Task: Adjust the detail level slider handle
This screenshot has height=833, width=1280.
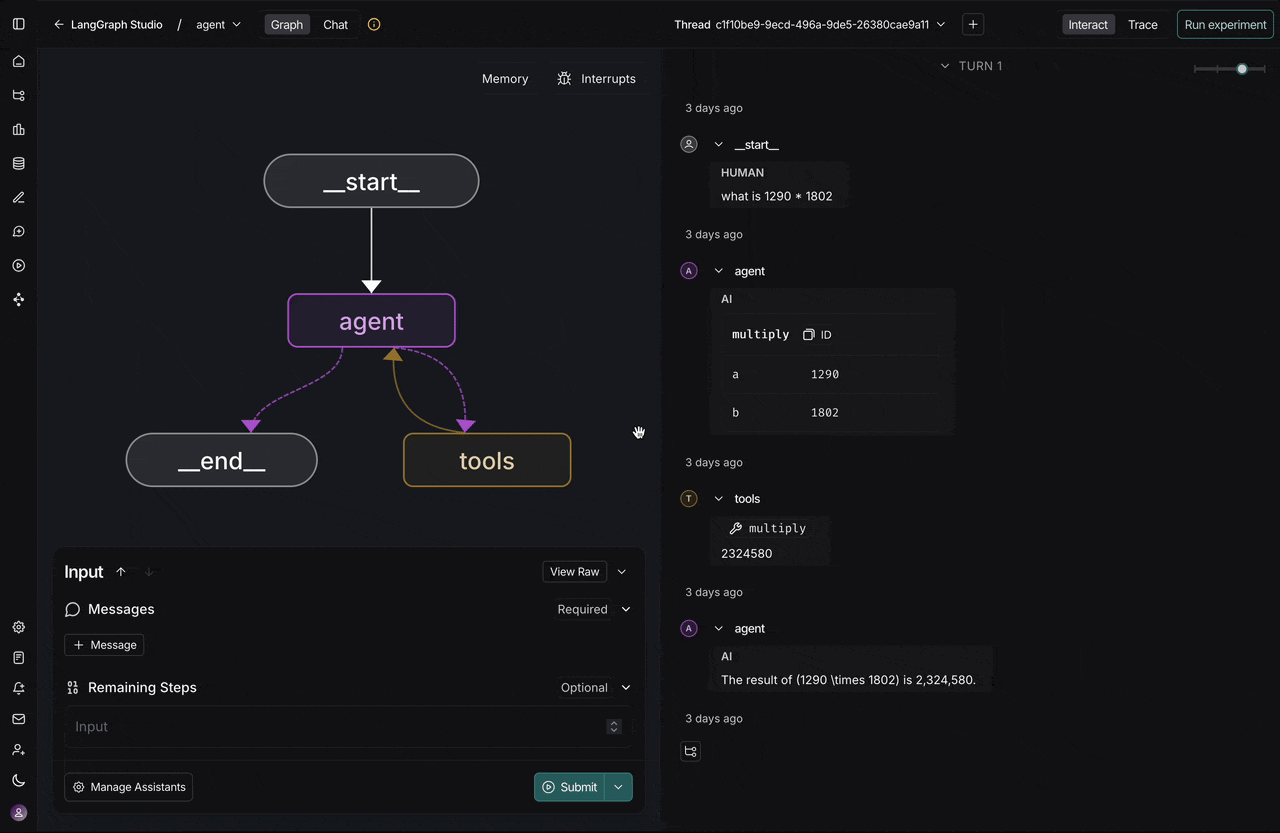Action: 1242,69
